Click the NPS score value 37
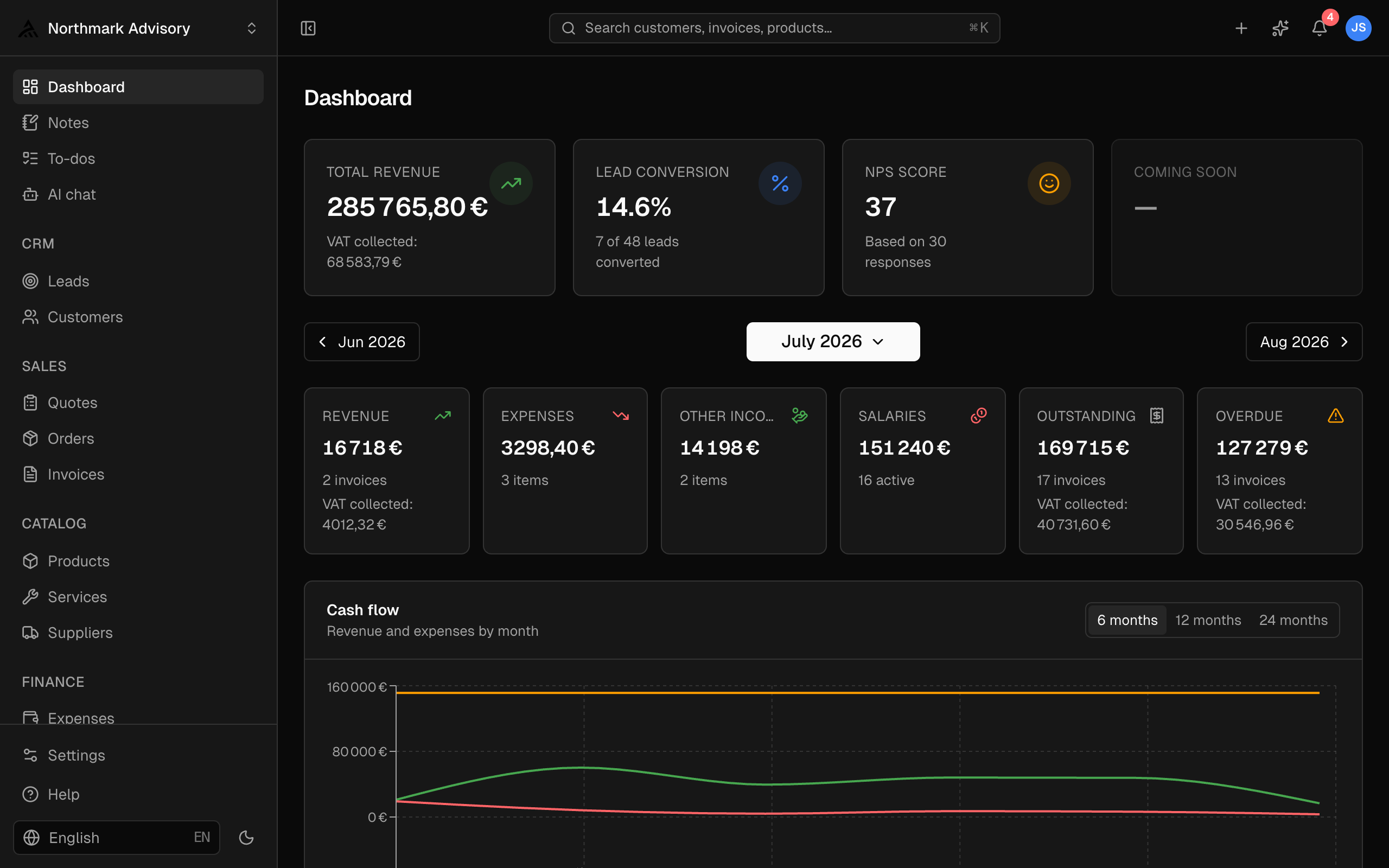The image size is (1389, 868). point(880,207)
